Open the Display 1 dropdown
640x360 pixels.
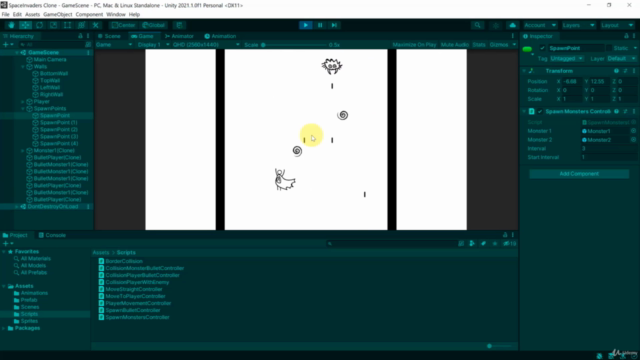pos(153,44)
